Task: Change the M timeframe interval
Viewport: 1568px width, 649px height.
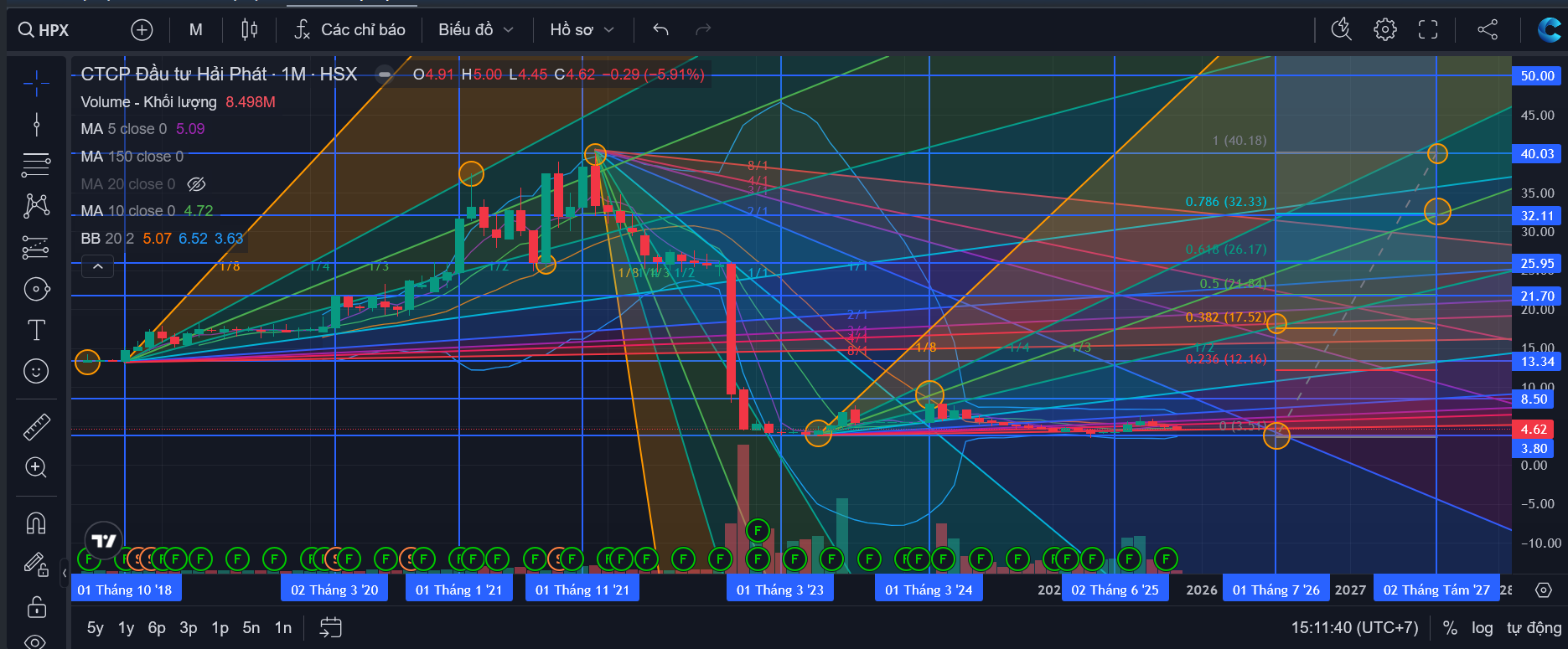Action: [195, 30]
